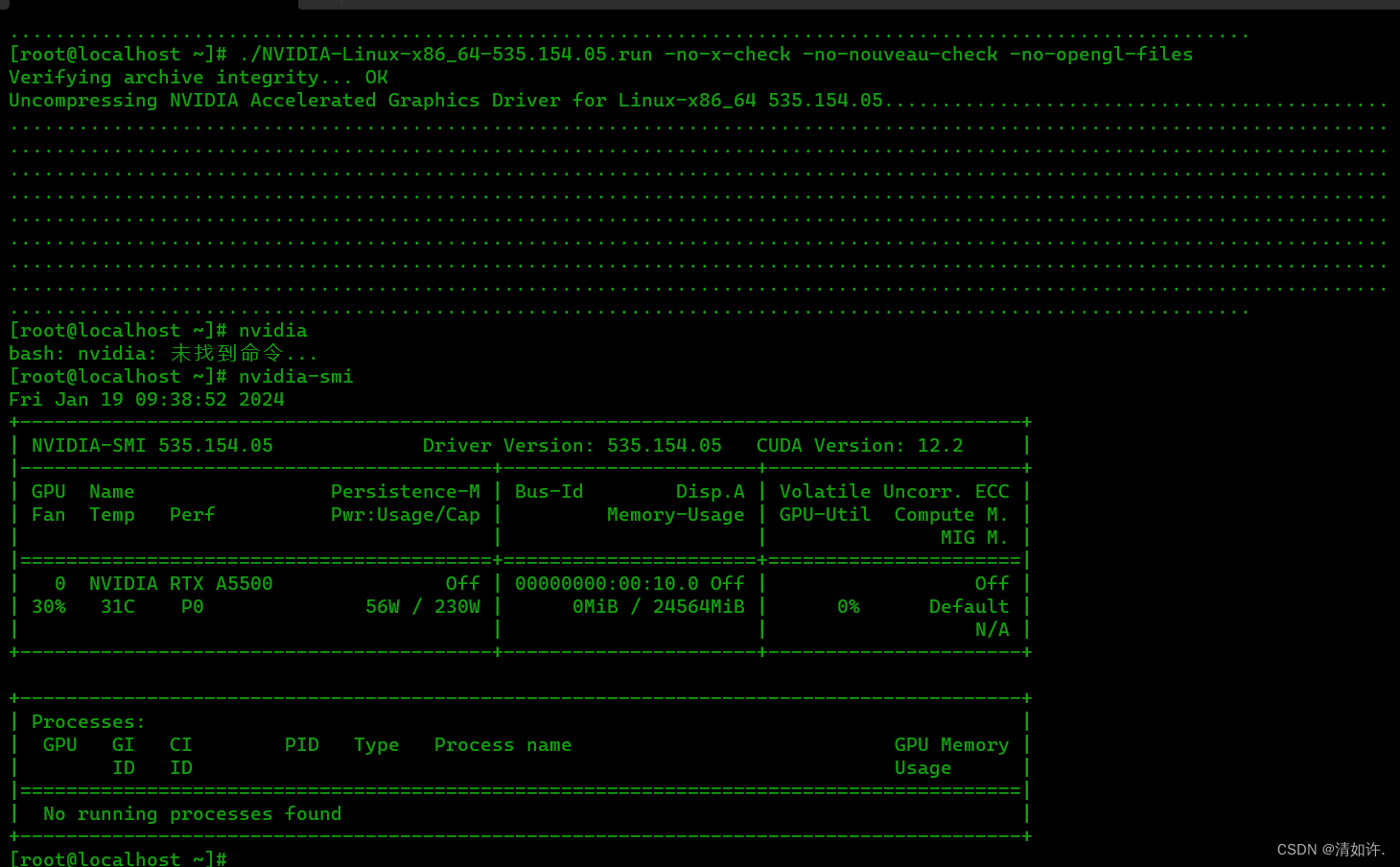Image resolution: width=1400 pixels, height=867 pixels.
Task: Click the 'Persistence-M' column header
Action: 406,492
